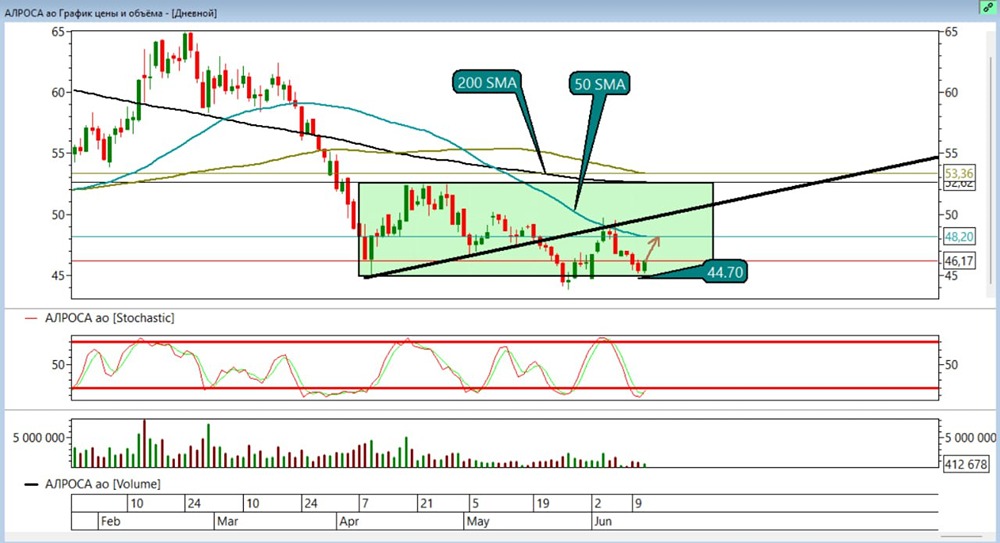Screen dimensions: 1000x543
Task: Select the 53,36 price marker label
Action: tap(959, 173)
